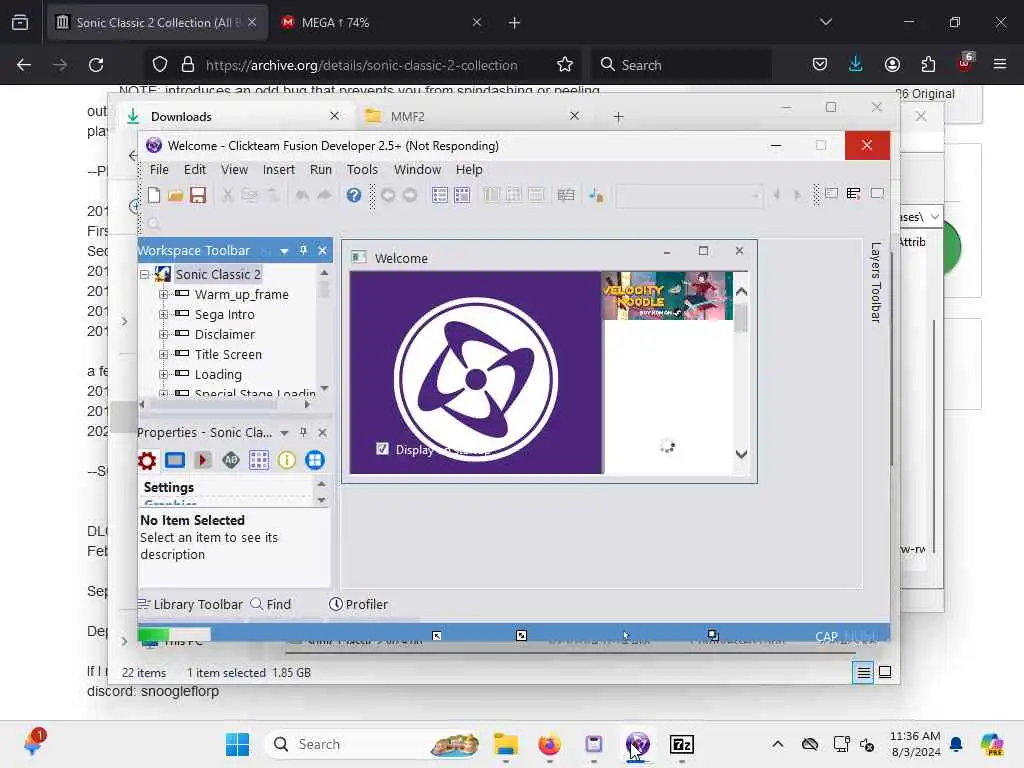
Task: Expand the Disclaimer tree node
Action: [x=163, y=334]
